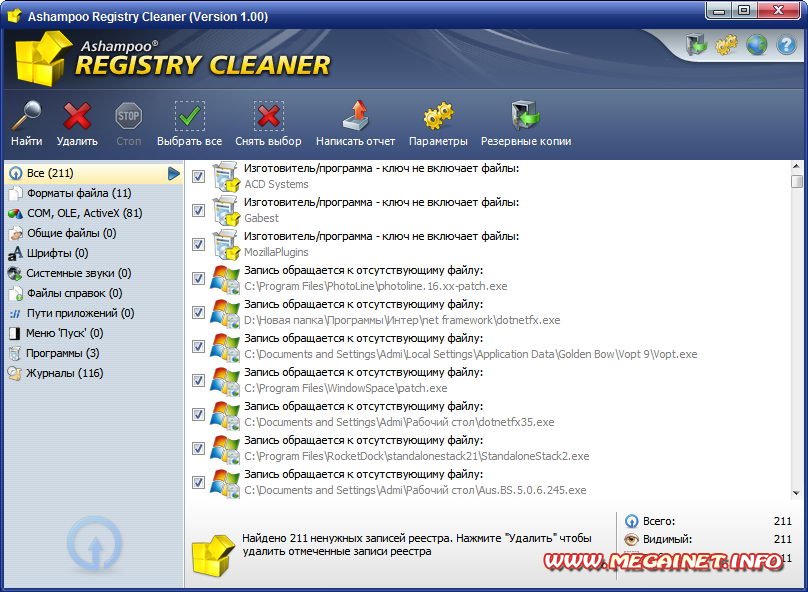Click the faded blue circular arrow icon
The image size is (808, 592).
(x=94, y=545)
